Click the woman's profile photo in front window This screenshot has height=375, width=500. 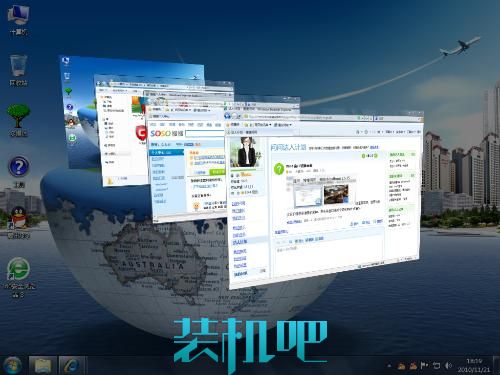(x=247, y=152)
